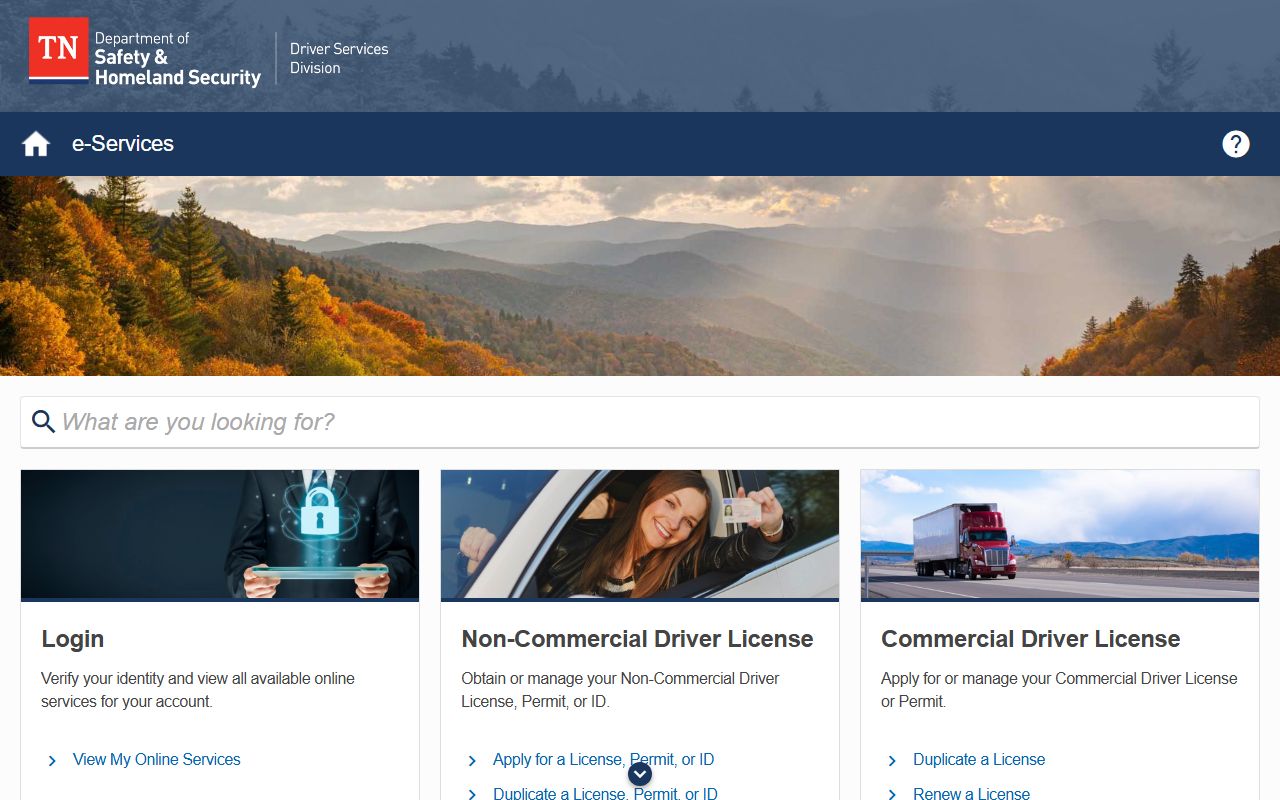1280x800 pixels.
Task: Click the scroll-down arrow circle button
Action: [x=640, y=773]
